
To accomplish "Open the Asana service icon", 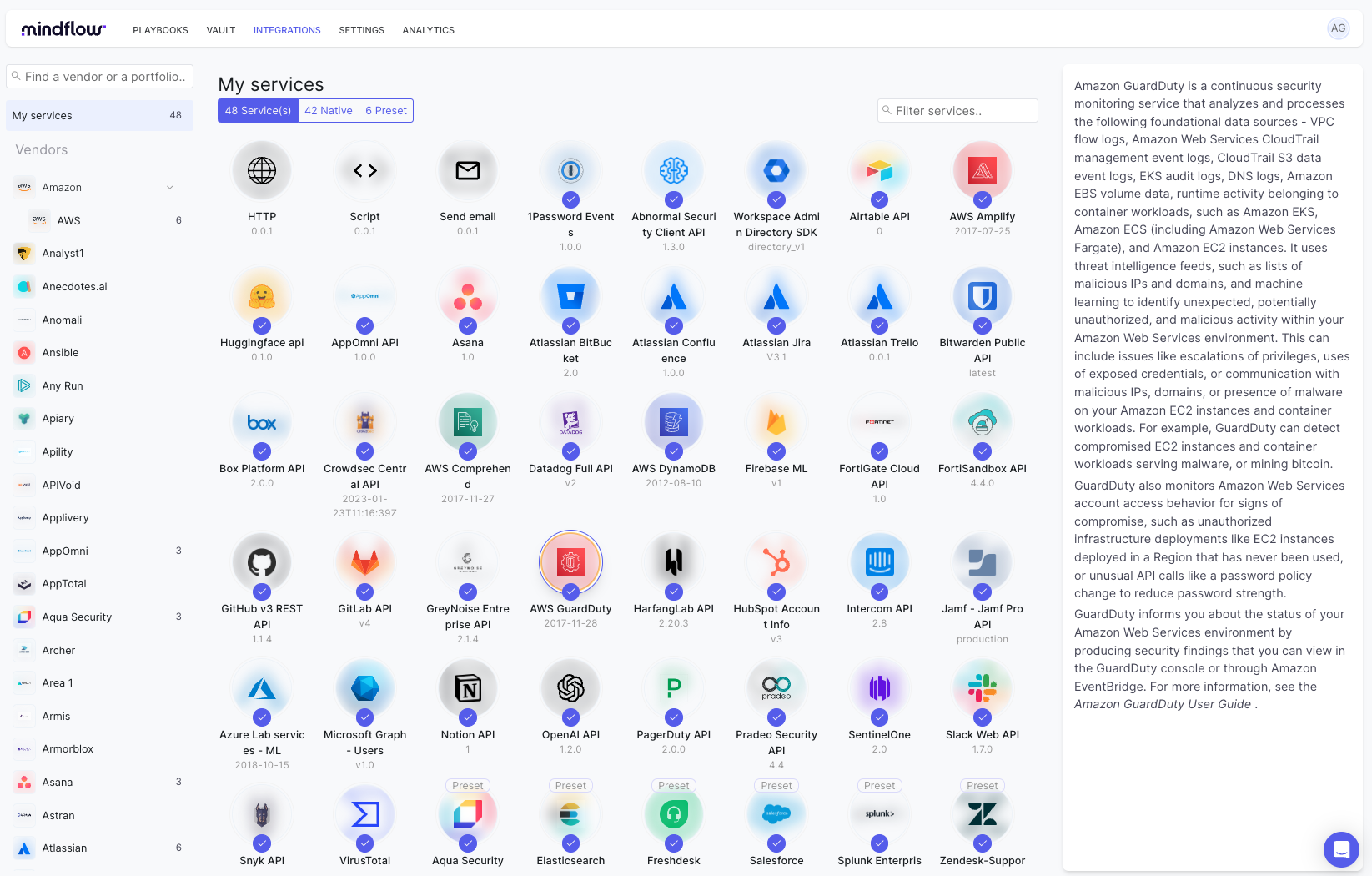I will 468,296.
